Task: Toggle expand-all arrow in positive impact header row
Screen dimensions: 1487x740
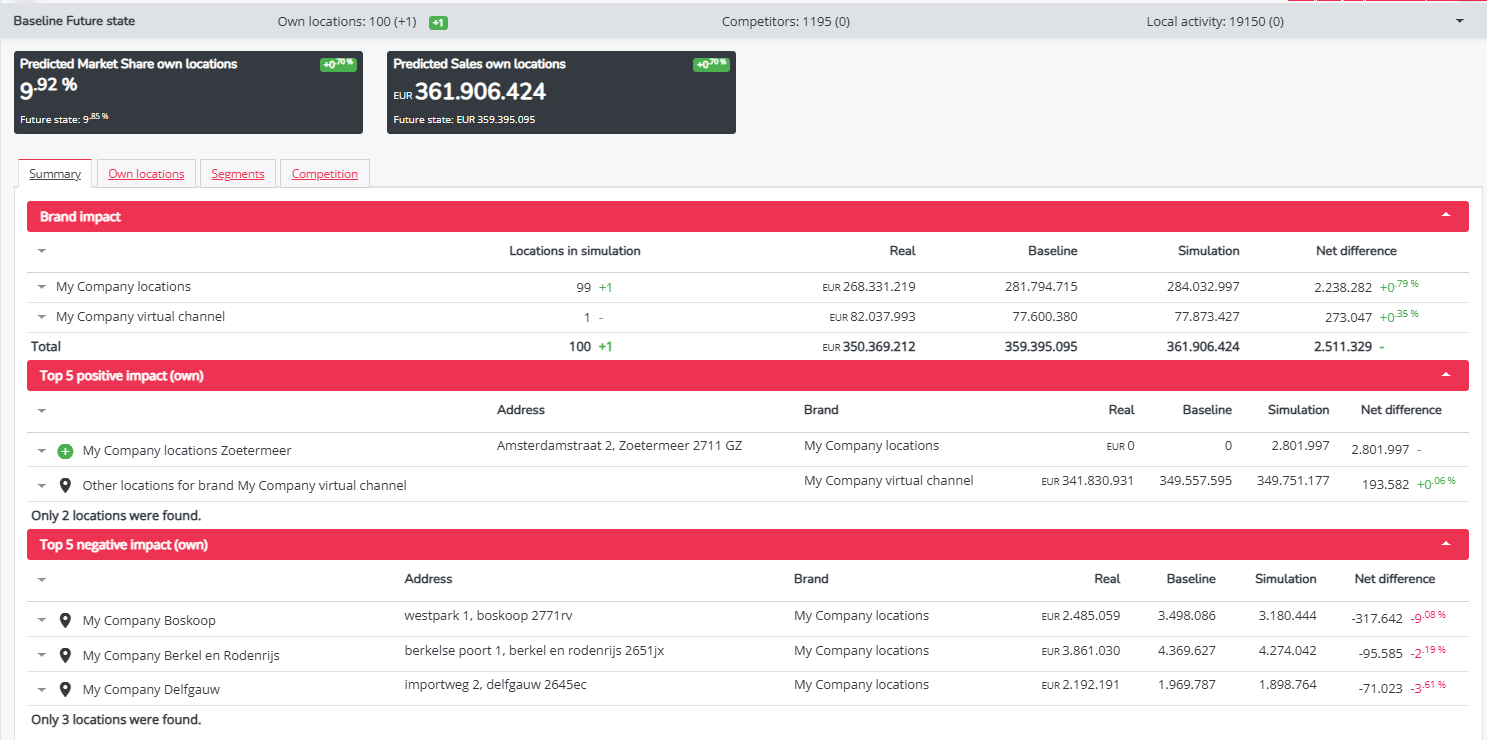Action: coord(42,410)
